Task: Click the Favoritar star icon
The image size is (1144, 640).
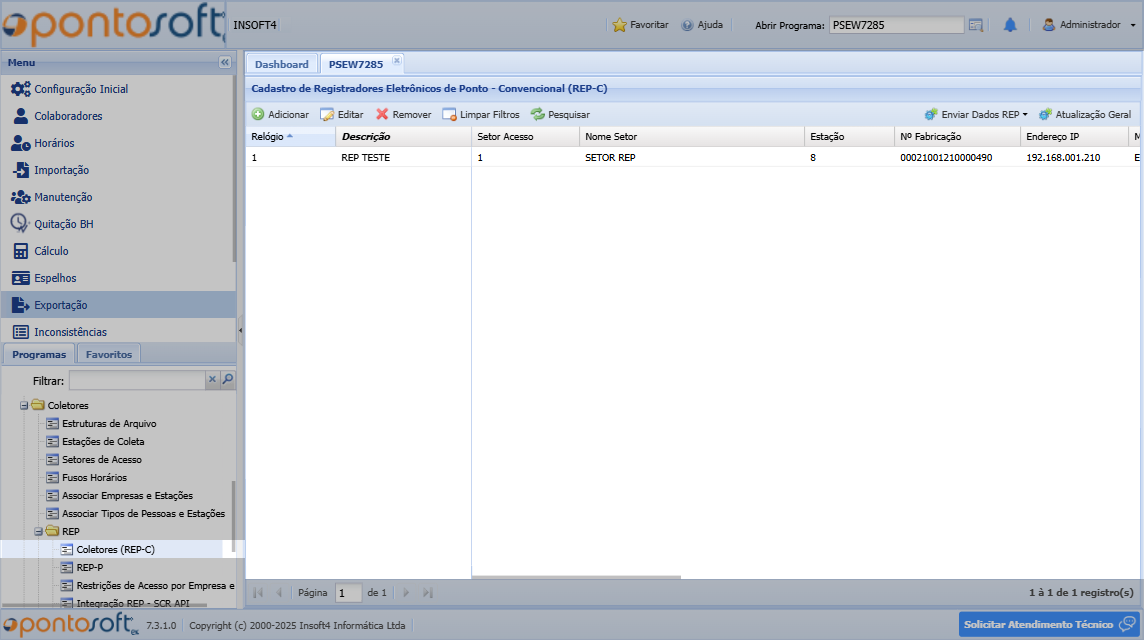Action: [619, 25]
